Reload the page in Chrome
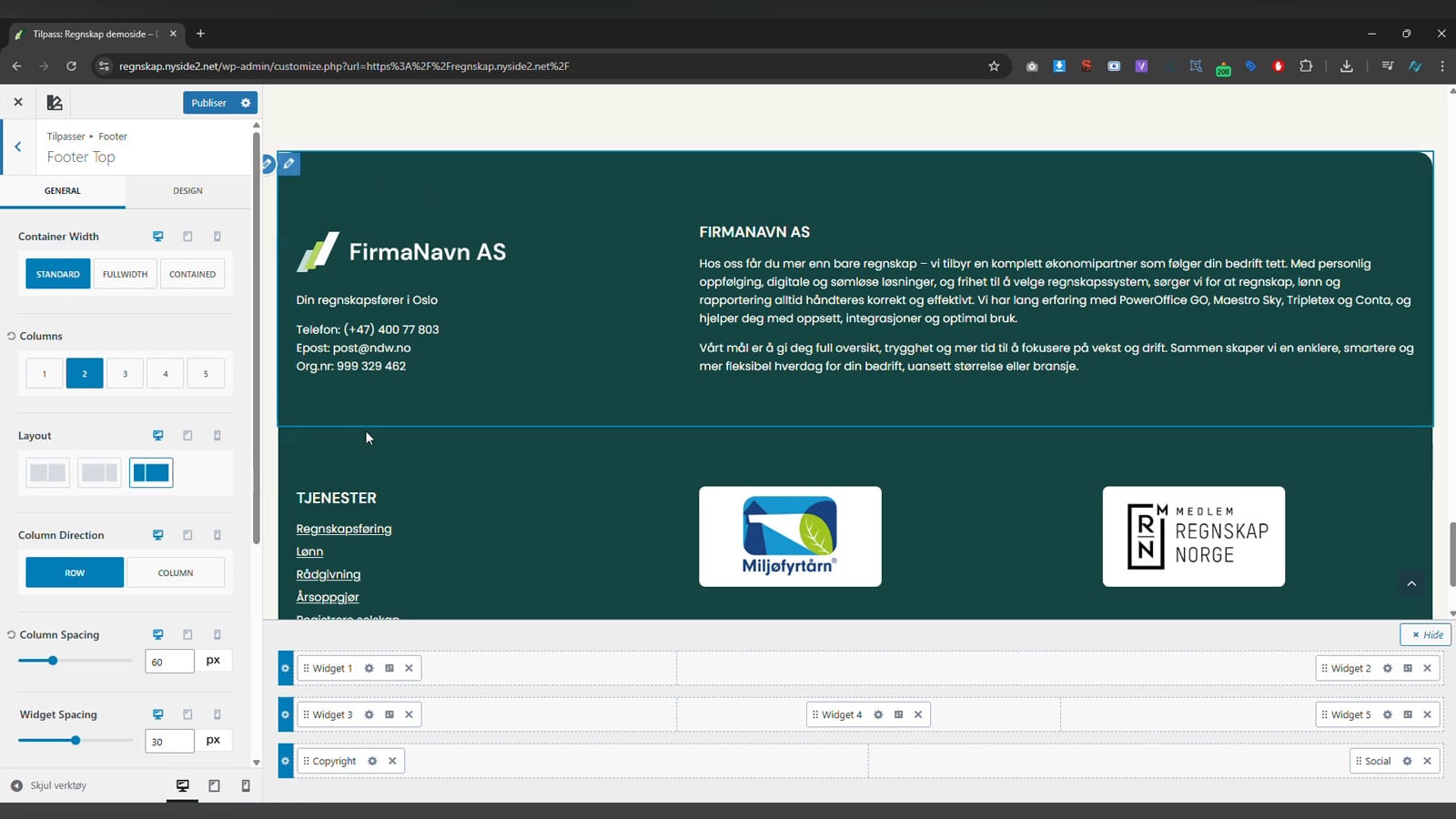Screen dimensions: 1456x819 (71, 66)
